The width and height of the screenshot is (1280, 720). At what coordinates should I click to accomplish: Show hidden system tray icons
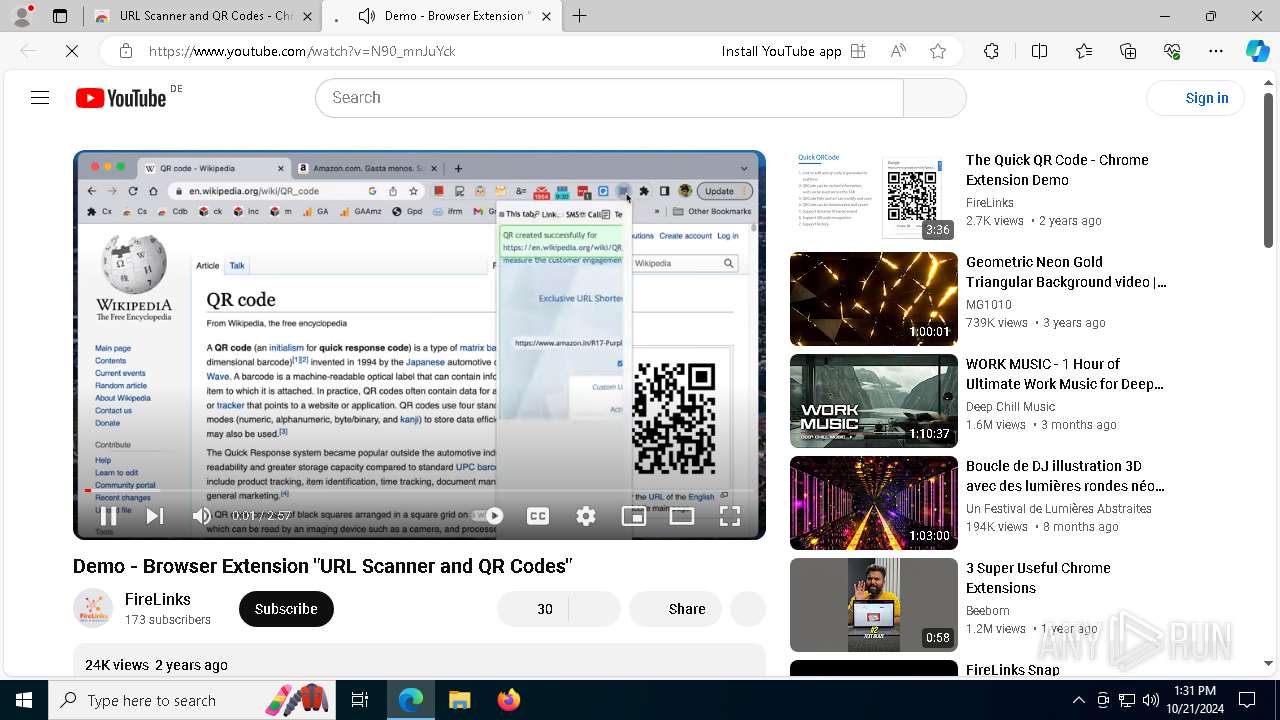1078,701
